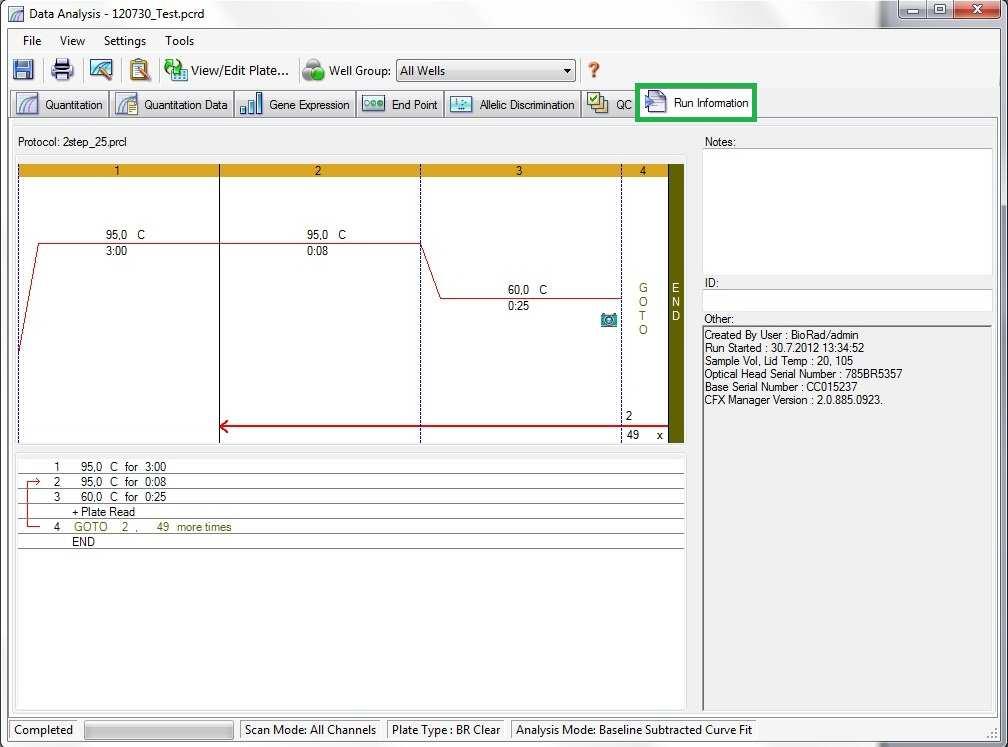Open the Settings menu
Viewport: 1008px width, 747px height.
click(x=125, y=40)
